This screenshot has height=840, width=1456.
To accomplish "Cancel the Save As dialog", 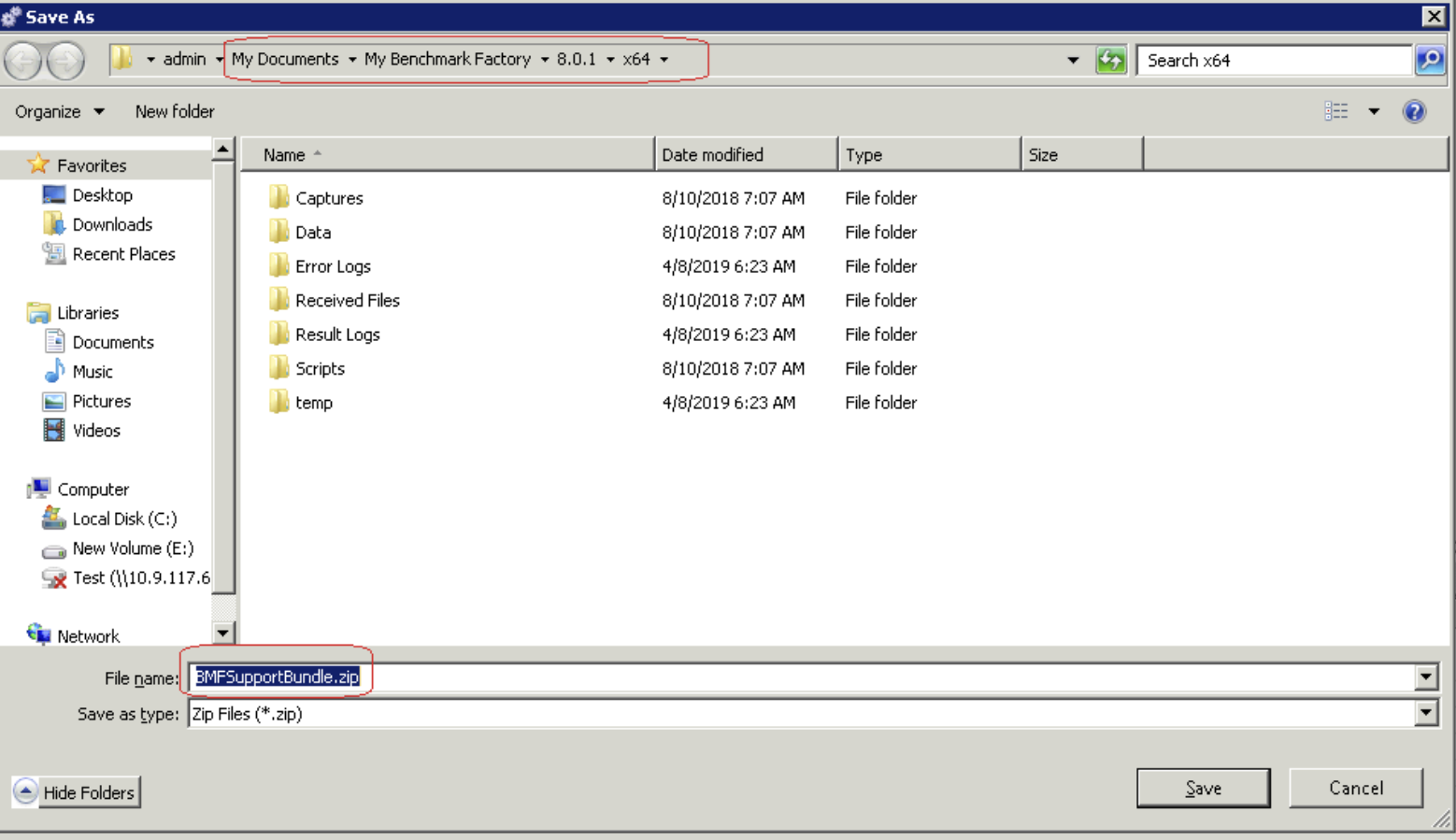I will (x=1356, y=787).
